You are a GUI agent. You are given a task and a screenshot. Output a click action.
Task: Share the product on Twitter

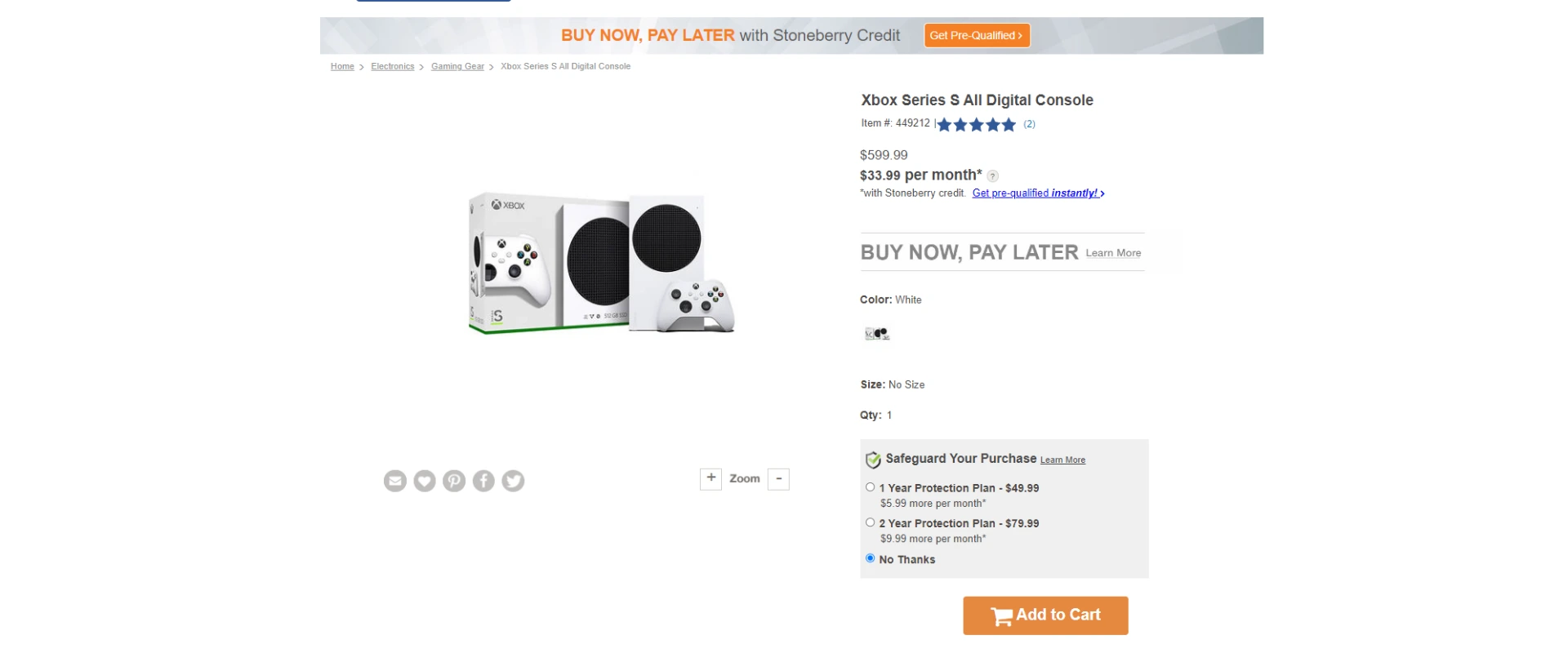point(513,481)
